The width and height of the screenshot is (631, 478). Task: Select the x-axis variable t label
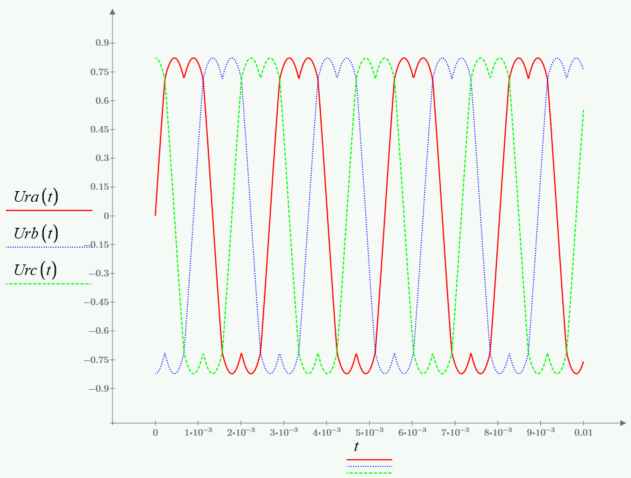coord(356,446)
